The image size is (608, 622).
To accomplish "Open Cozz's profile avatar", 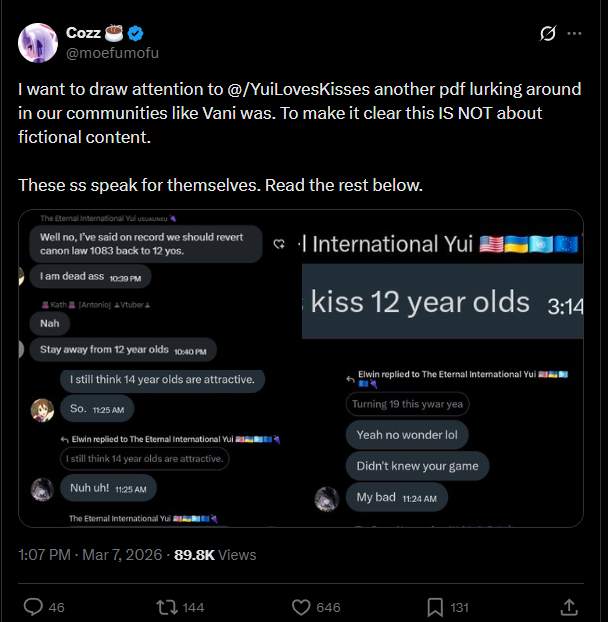I will [x=37, y=41].
